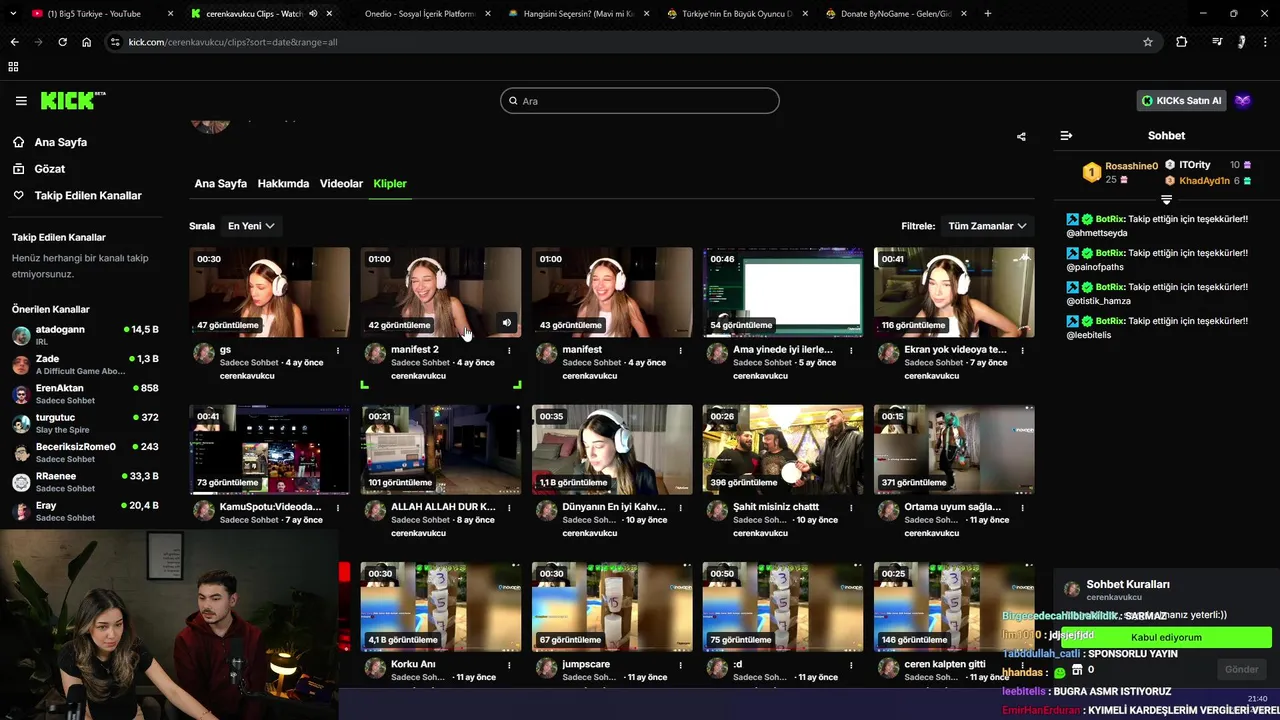Click the Ara search field
This screenshot has height=720, width=1280.
tap(640, 101)
